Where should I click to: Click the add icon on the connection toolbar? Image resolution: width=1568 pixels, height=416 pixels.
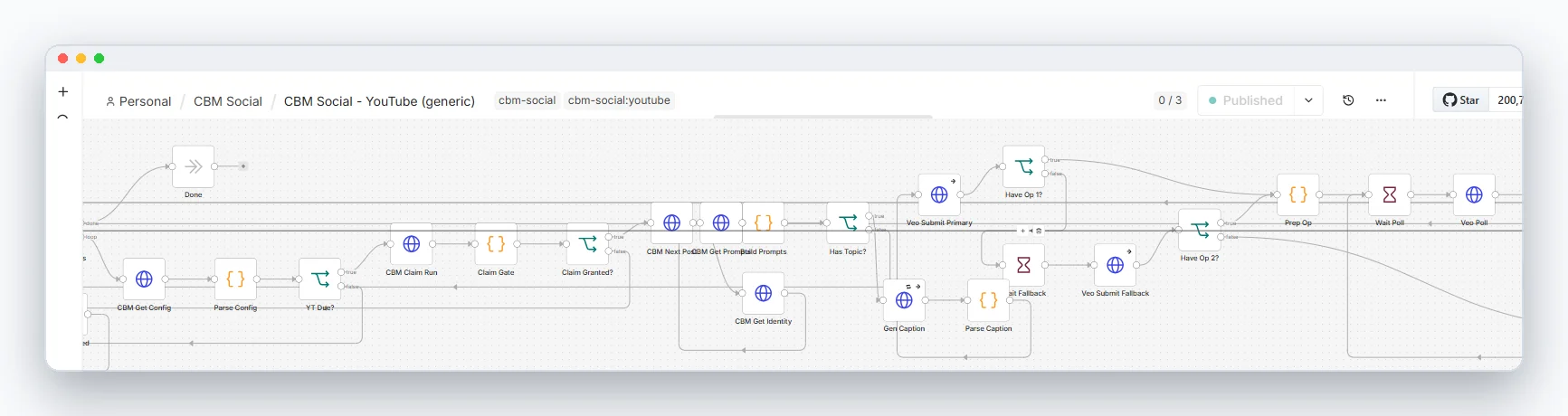pyautogui.click(x=1023, y=231)
